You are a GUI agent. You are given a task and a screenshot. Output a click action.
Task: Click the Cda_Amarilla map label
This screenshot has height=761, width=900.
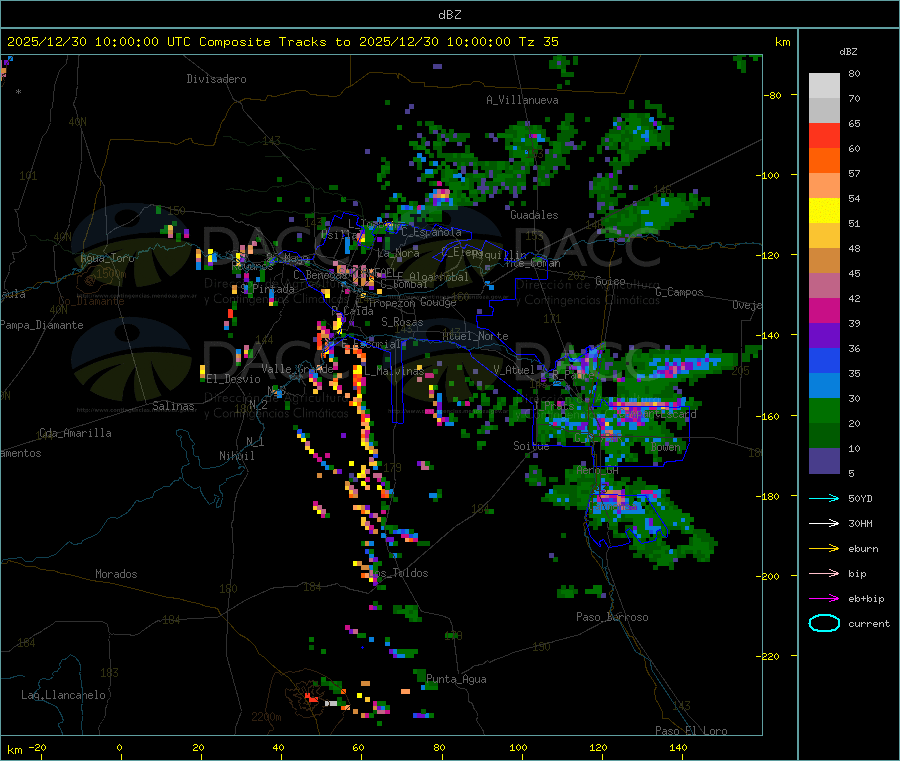click(x=75, y=433)
